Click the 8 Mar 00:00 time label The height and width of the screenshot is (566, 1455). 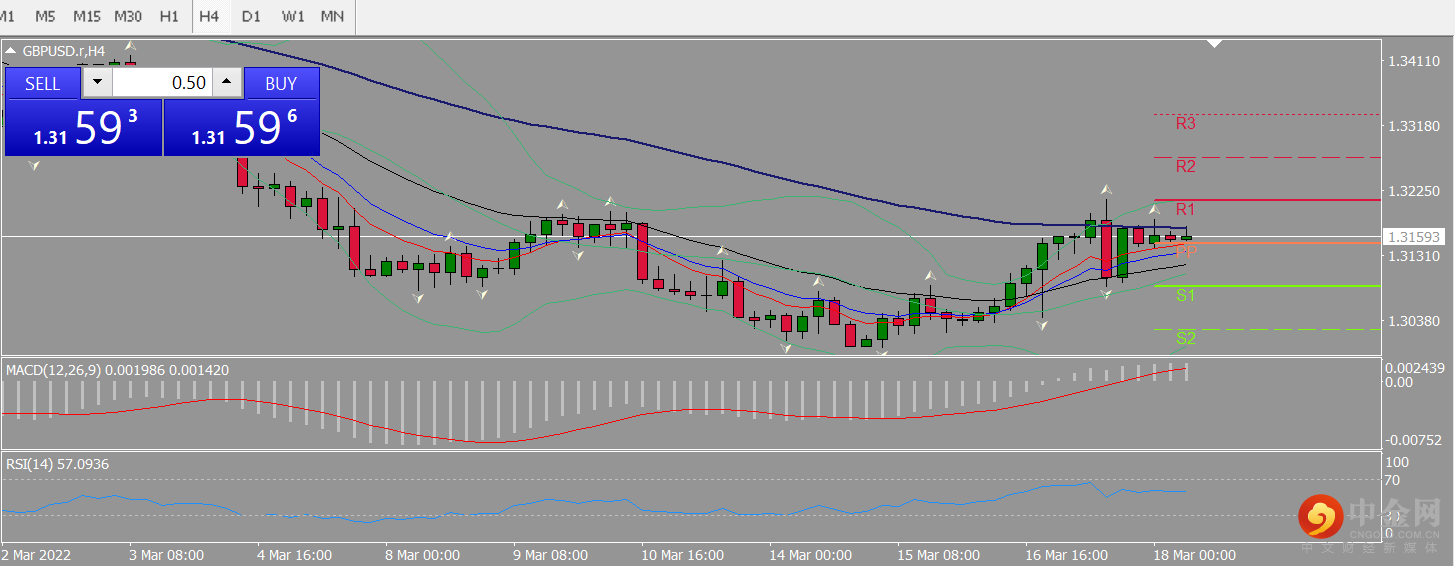[423, 555]
